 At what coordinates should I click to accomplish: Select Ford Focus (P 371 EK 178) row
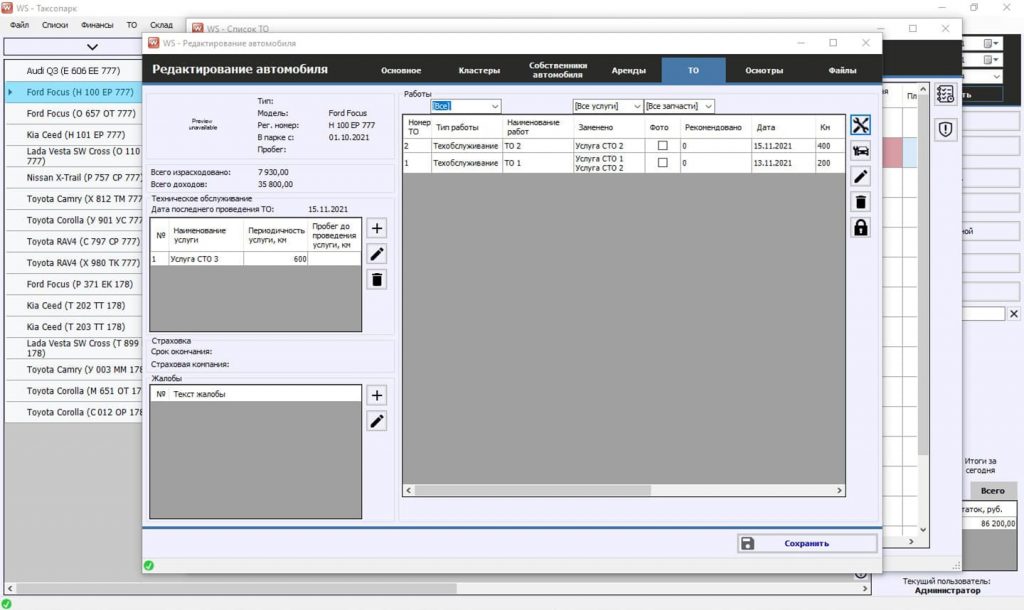coord(73,284)
